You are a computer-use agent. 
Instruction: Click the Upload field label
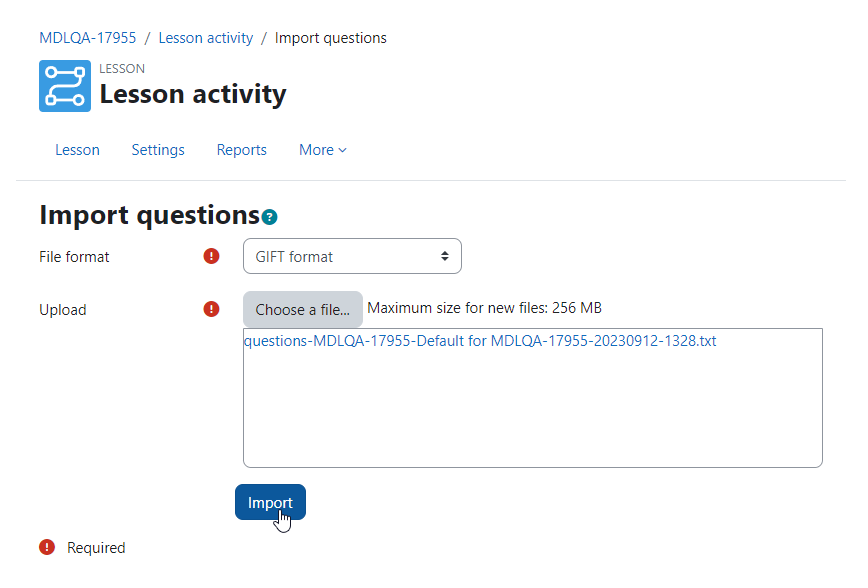click(x=63, y=310)
